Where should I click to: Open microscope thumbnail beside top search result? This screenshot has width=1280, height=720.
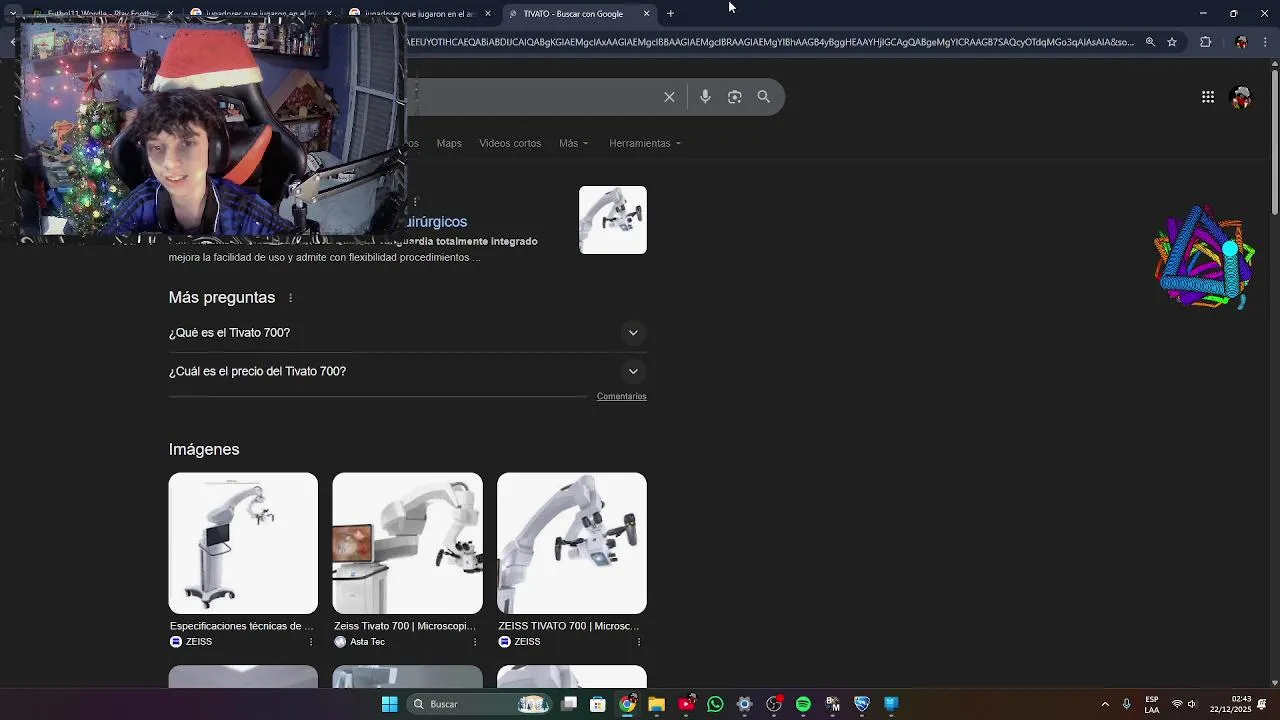(x=613, y=220)
